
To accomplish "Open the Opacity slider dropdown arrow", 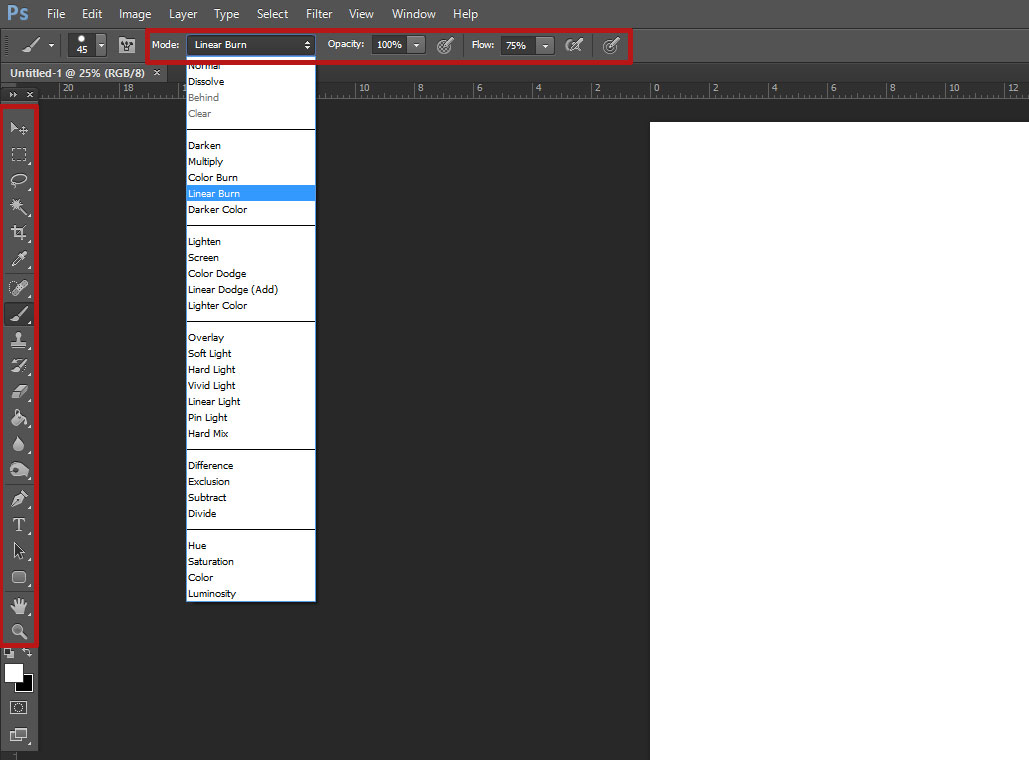I will click(x=416, y=45).
